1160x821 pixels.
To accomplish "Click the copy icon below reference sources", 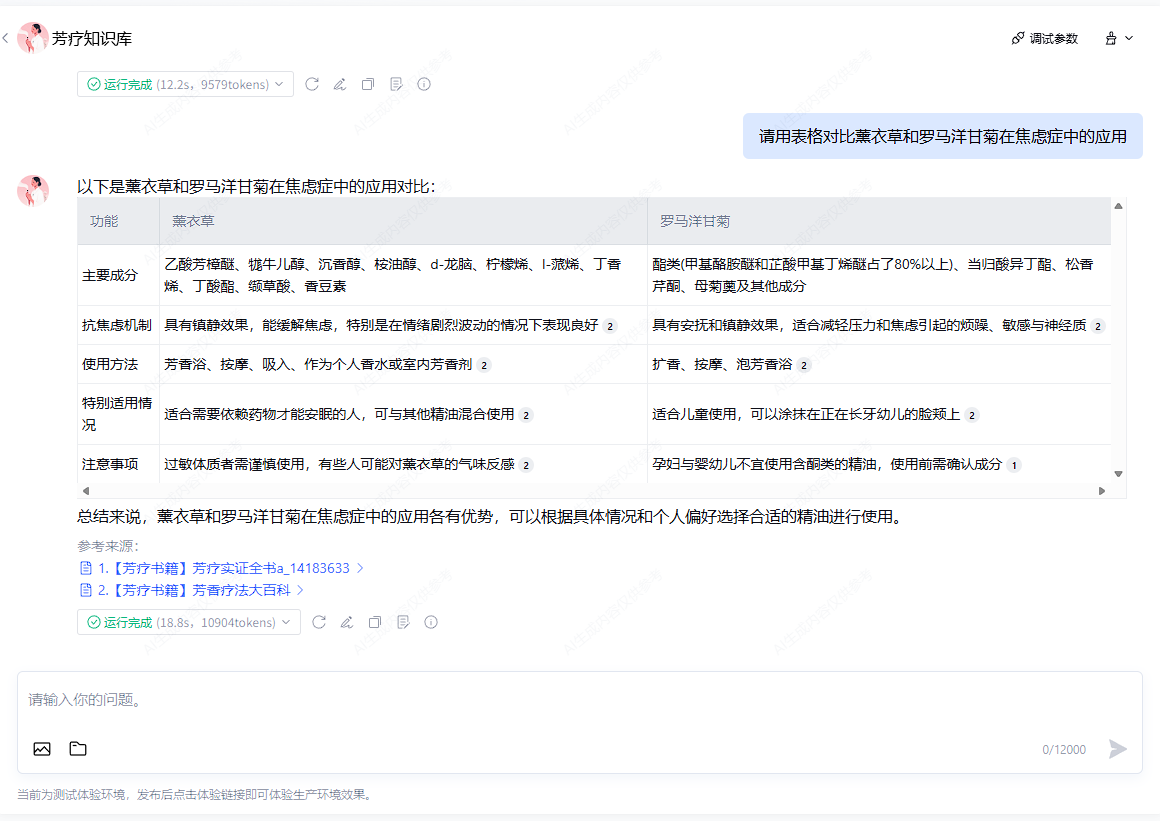I will (375, 622).
